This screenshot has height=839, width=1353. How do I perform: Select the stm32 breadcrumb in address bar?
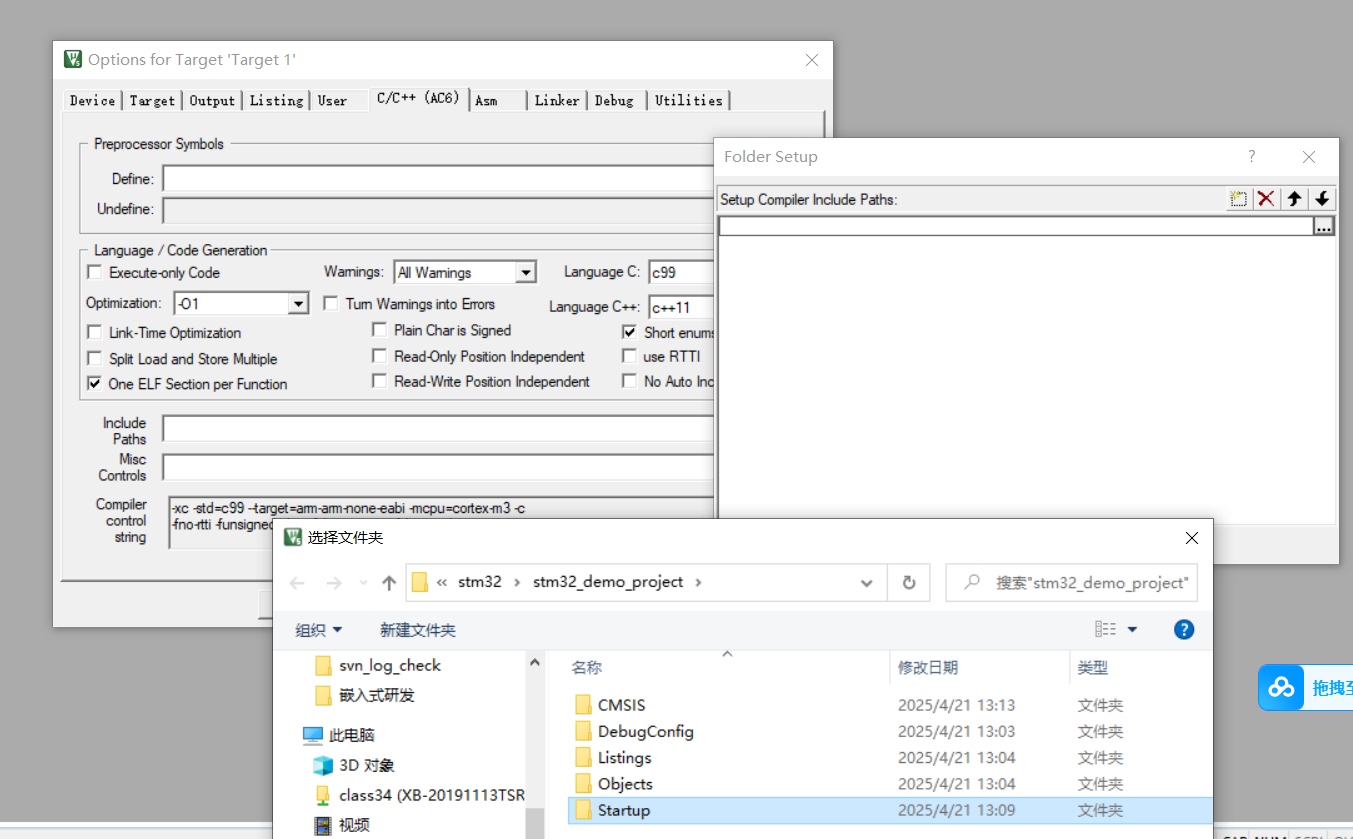[x=480, y=582]
